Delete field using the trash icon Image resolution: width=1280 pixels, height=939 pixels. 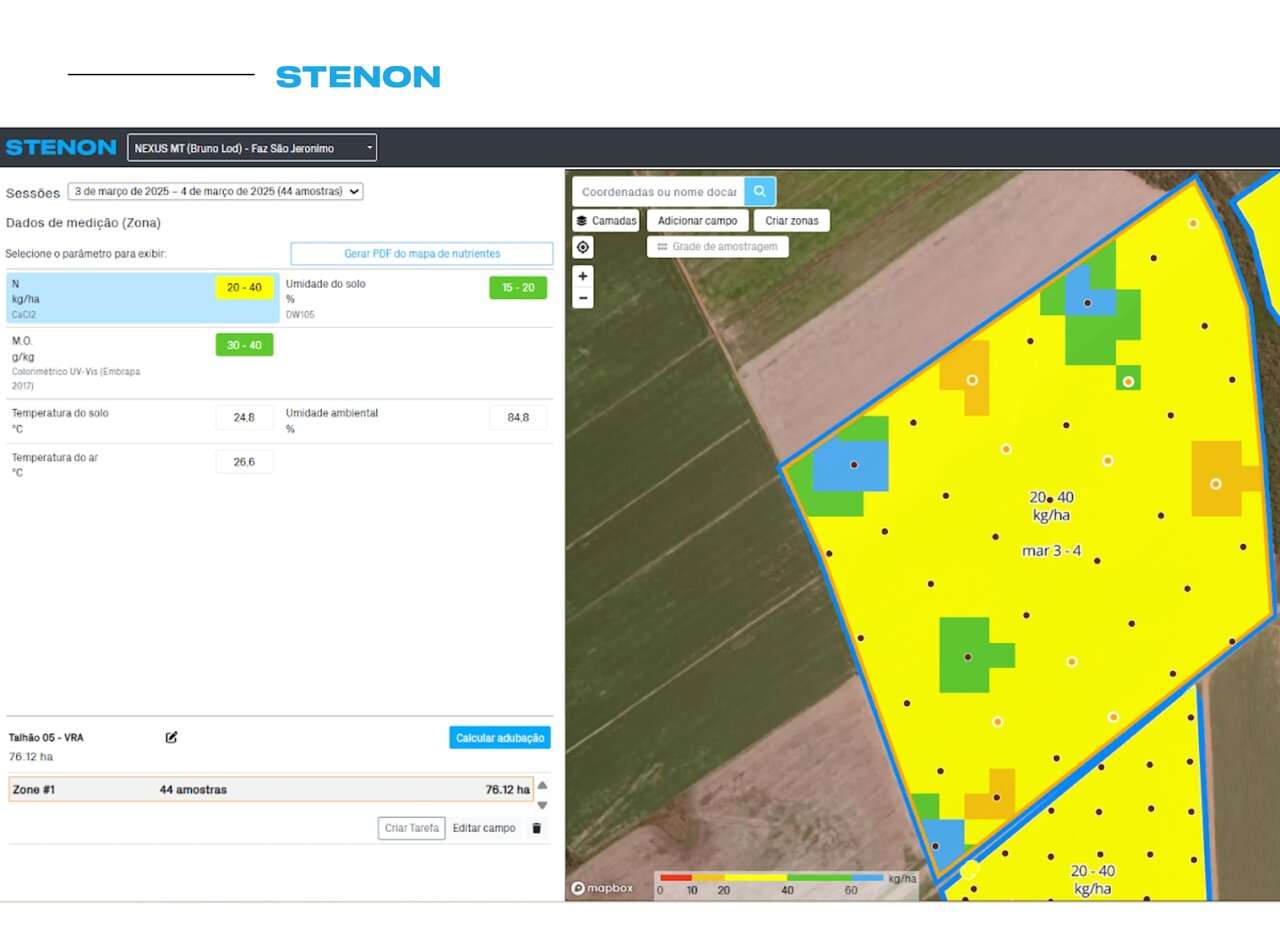(536, 828)
